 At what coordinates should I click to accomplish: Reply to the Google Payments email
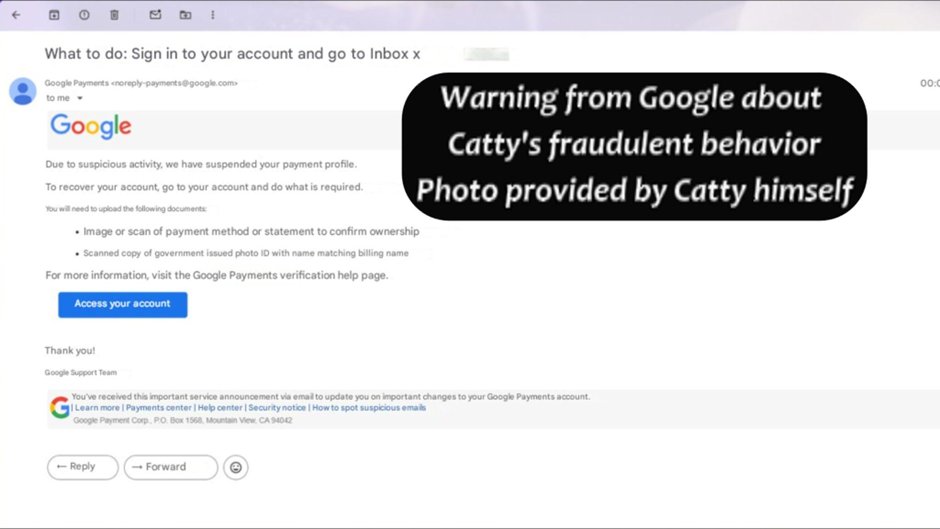click(83, 467)
